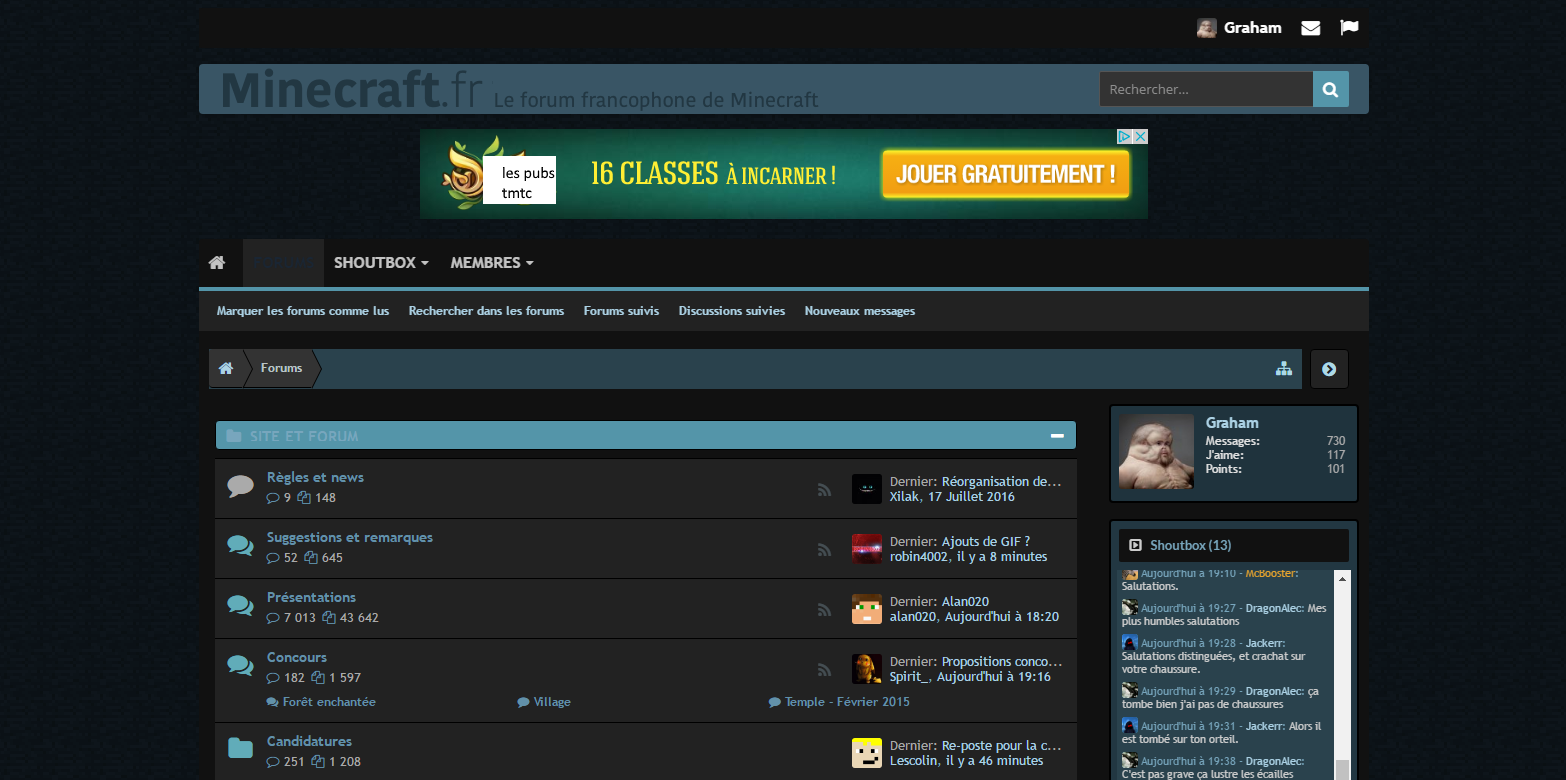Toggle the sidebar with the arrow button

[1329, 369]
